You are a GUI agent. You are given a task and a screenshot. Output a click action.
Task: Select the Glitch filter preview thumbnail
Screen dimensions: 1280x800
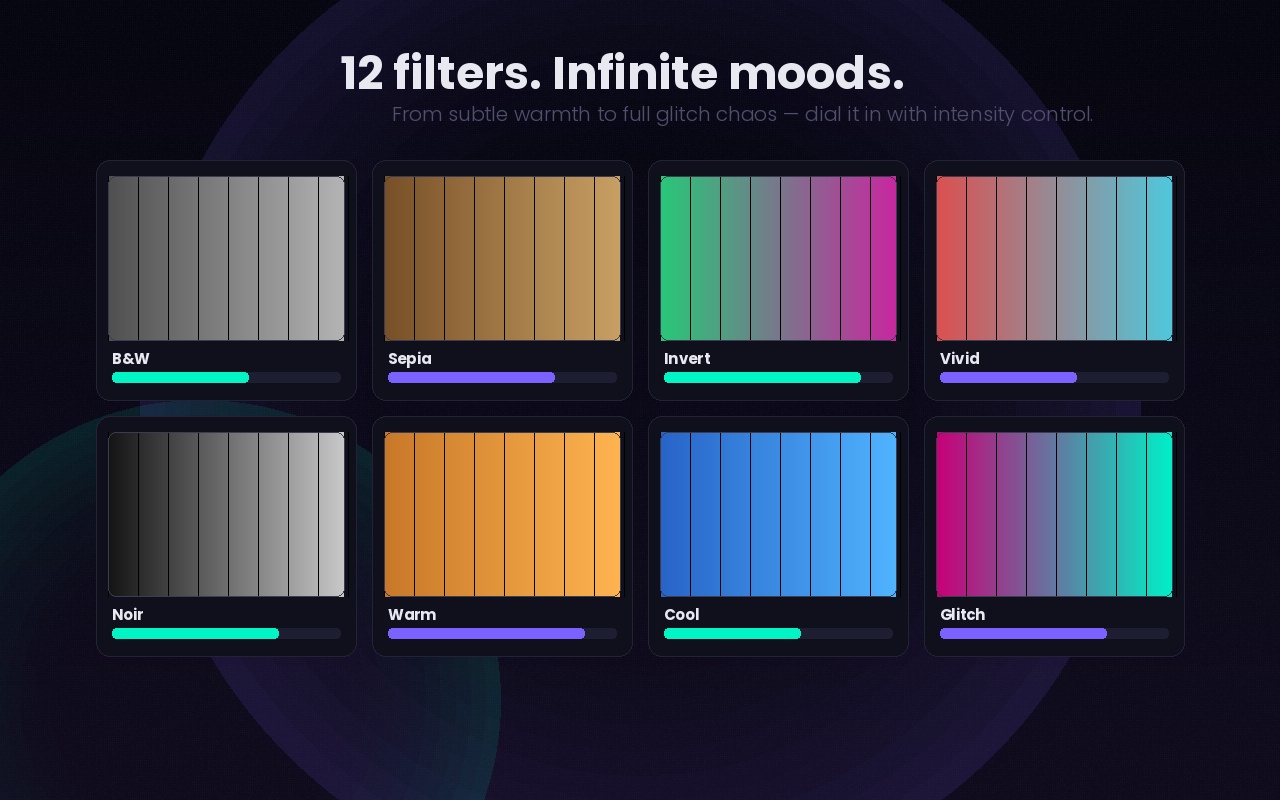click(x=1054, y=515)
